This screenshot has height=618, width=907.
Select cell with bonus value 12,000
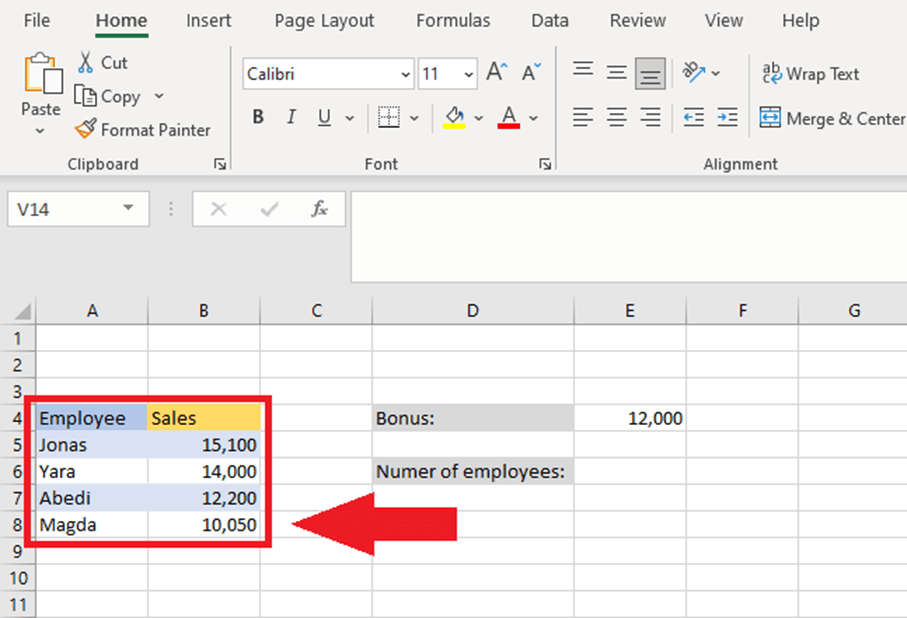pyautogui.click(x=630, y=418)
